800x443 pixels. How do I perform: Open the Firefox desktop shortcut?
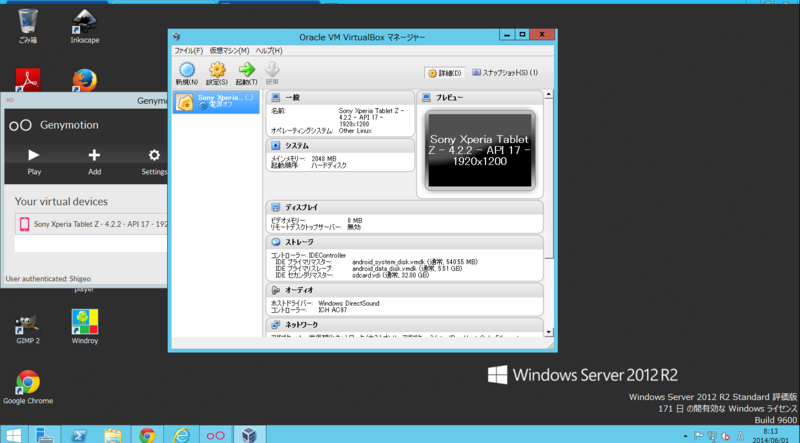tap(85, 80)
